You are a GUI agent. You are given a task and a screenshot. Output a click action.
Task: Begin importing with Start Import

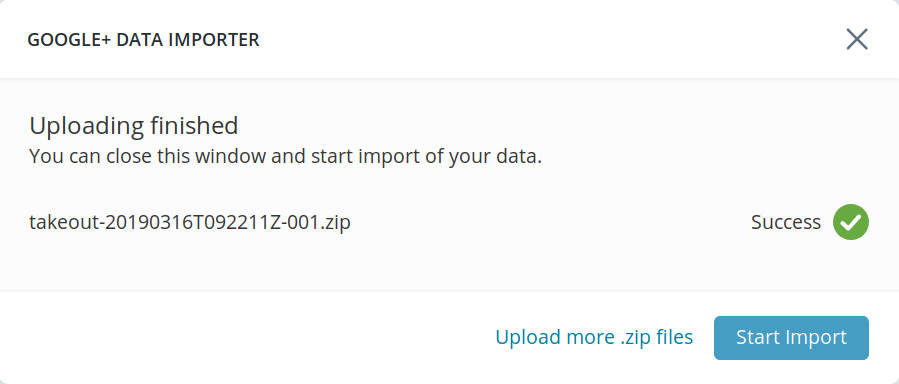coord(791,338)
